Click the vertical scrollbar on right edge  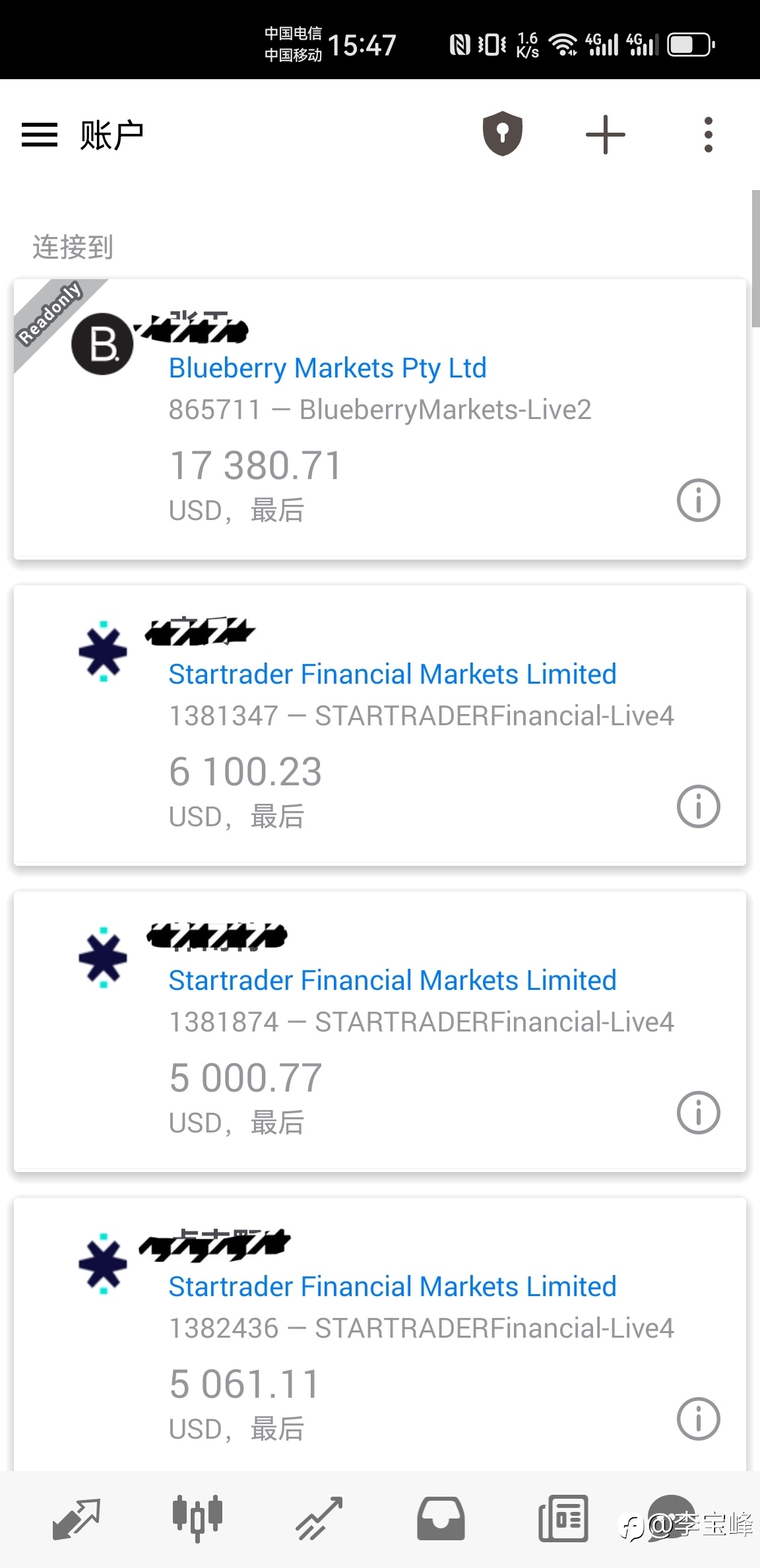(x=755, y=259)
